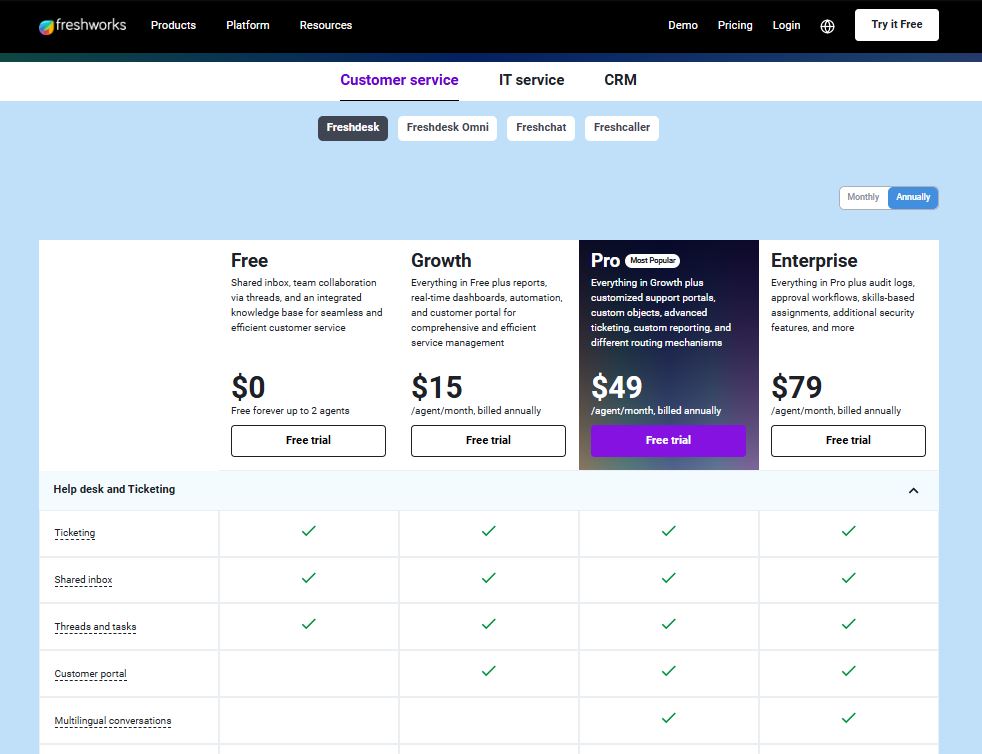Open the Resources menu
Viewport: 982px width, 754px height.
326,25
